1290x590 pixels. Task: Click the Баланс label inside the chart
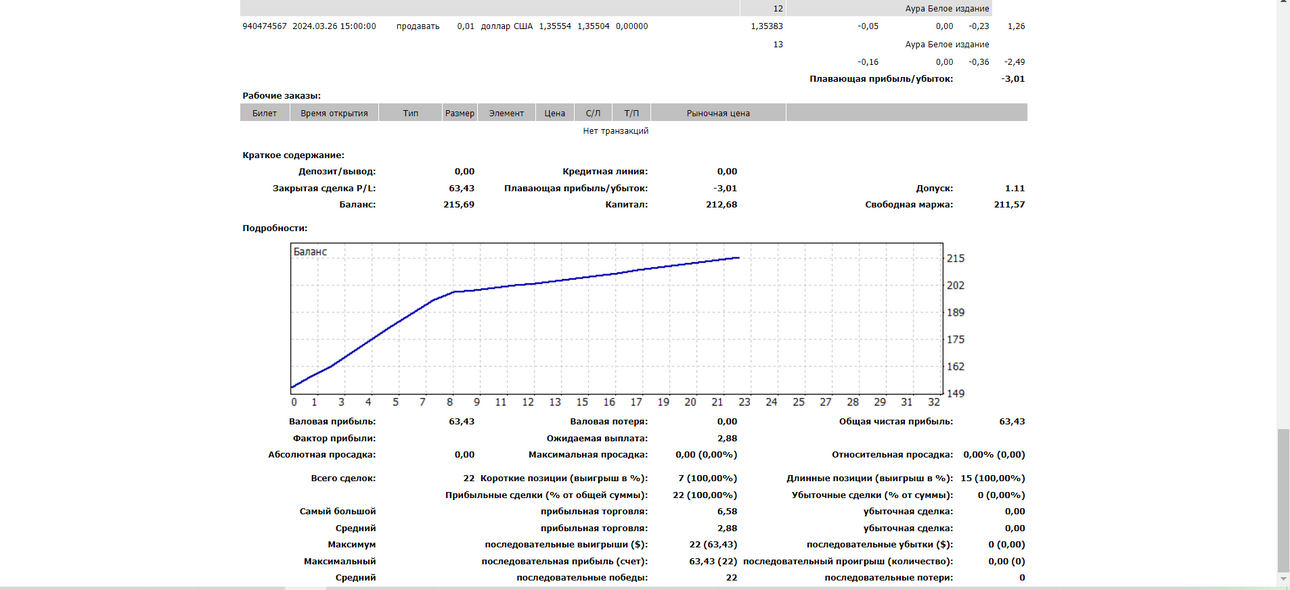point(310,252)
